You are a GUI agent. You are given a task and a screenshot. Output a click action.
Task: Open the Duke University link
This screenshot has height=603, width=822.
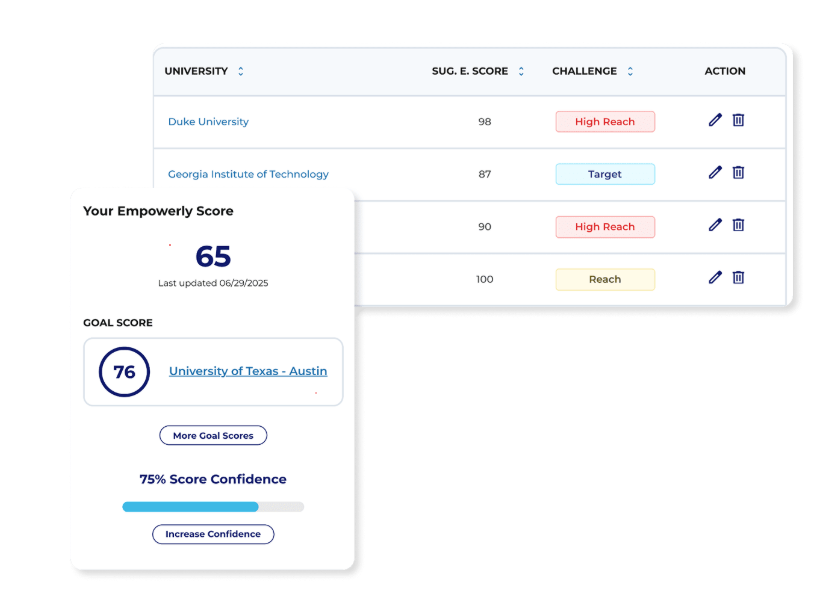click(208, 121)
